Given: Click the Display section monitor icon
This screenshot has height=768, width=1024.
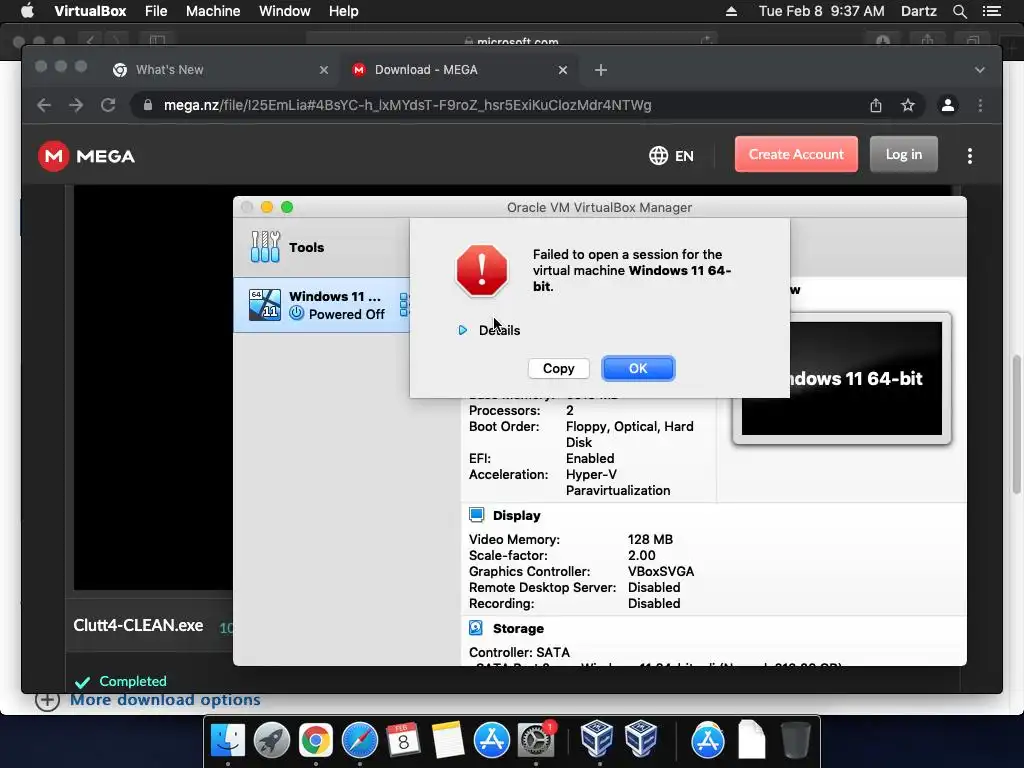Looking at the screenshot, I should click(477, 515).
